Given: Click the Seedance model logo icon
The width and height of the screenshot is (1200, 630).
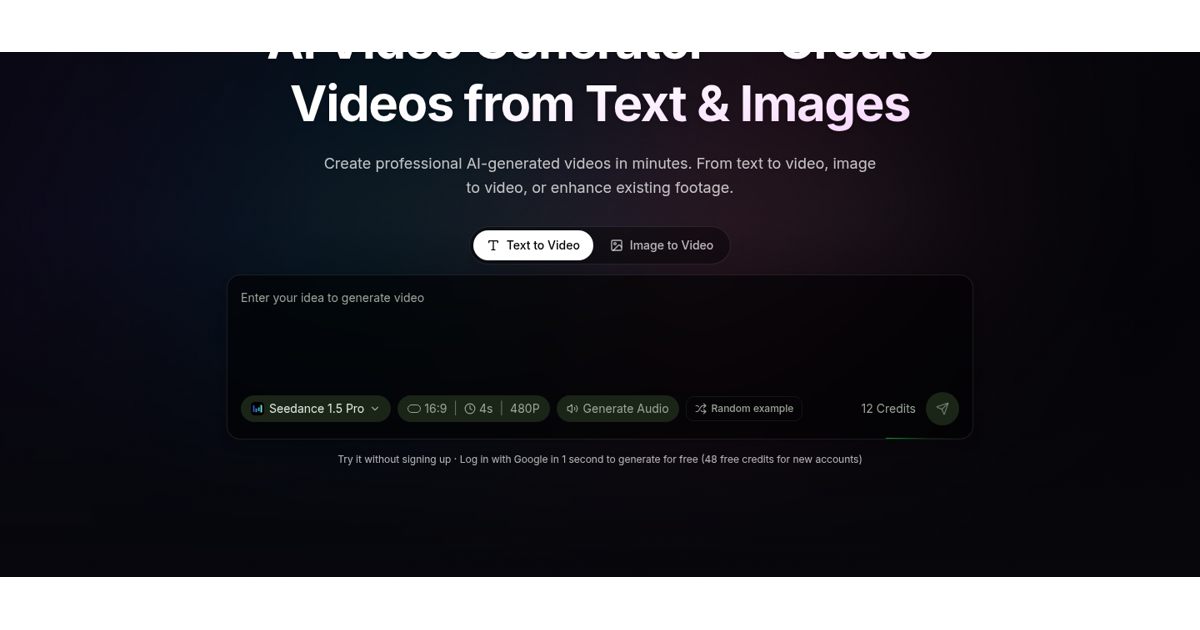Looking at the screenshot, I should coord(257,408).
